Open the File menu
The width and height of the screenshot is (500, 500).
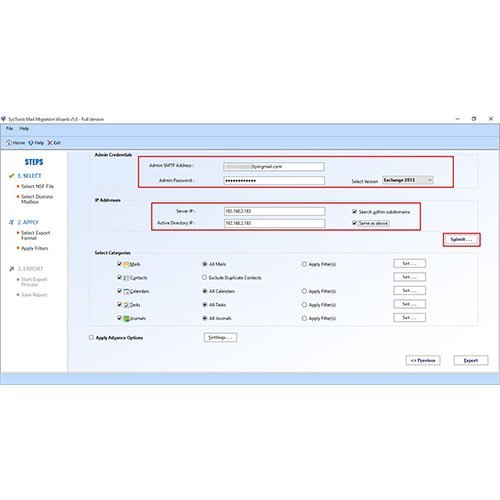[9, 128]
